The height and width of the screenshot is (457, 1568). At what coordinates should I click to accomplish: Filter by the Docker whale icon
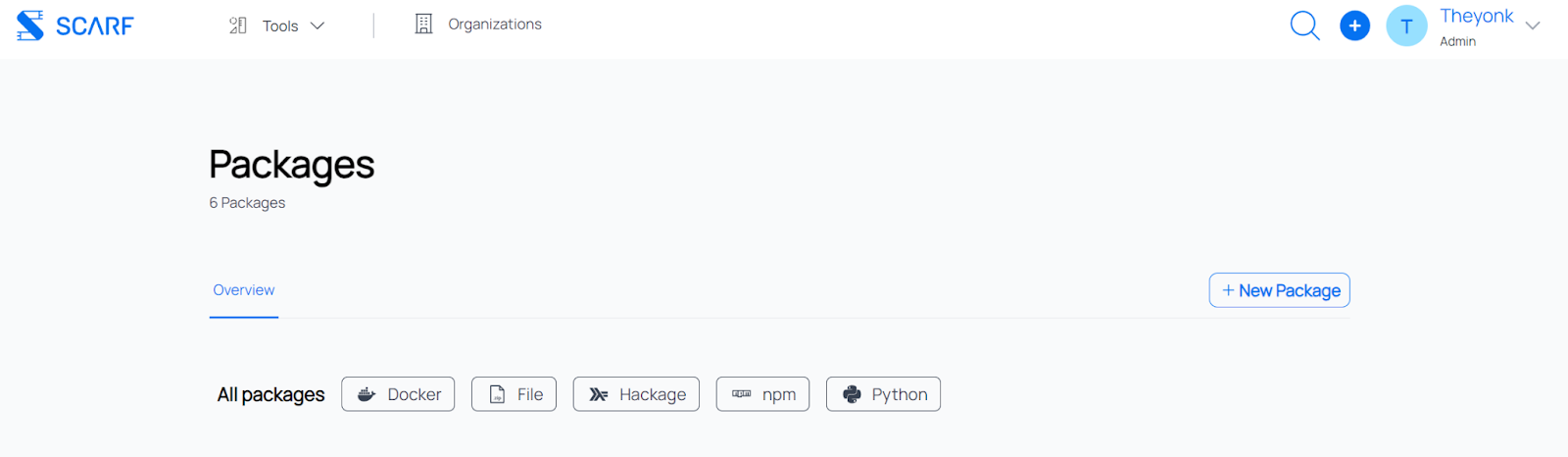[367, 394]
